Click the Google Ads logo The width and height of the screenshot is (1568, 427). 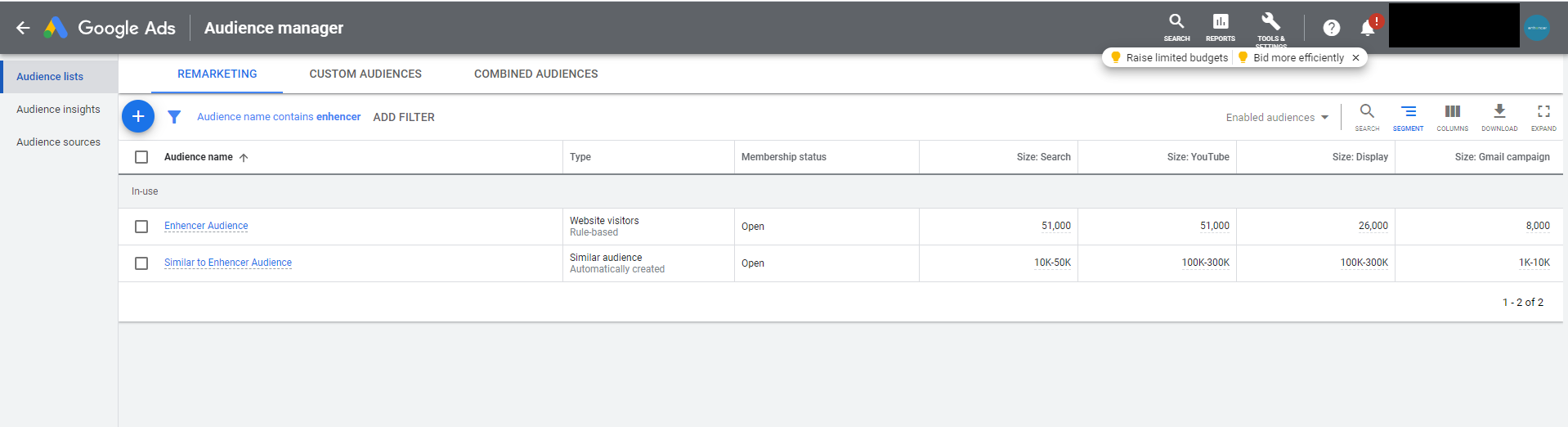110,28
